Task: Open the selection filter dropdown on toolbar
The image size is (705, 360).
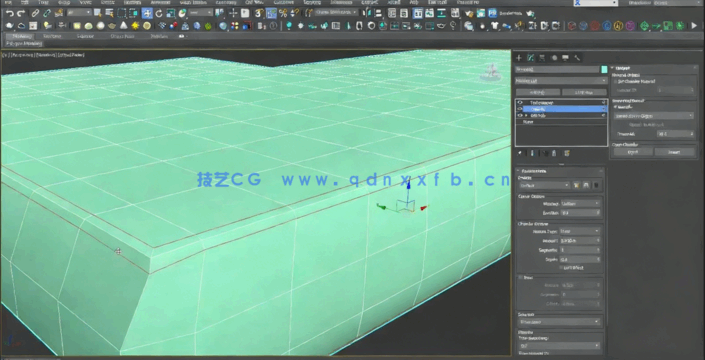Action: [80, 13]
